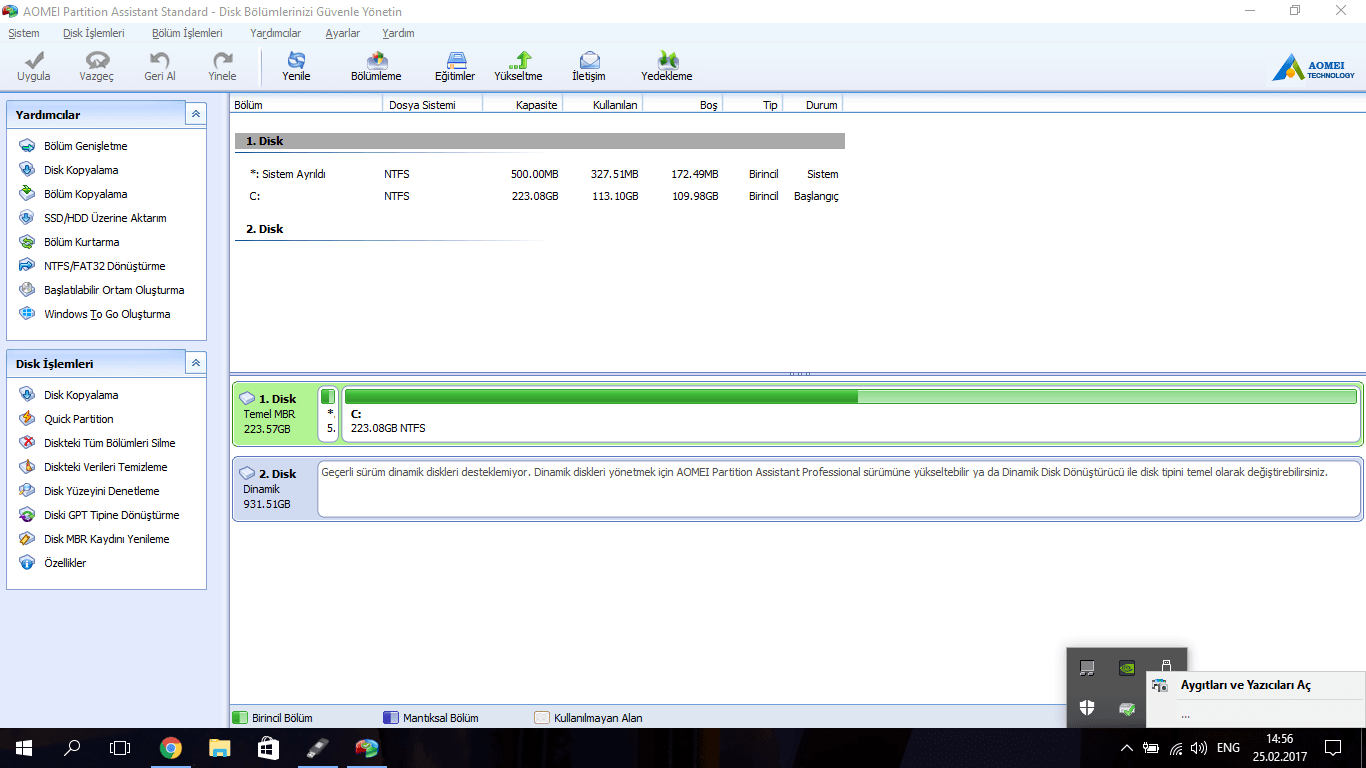Image resolution: width=1366 pixels, height=768 pixels.
Task: Launch the Bölüm Genişletme wizard
Action: pos(85,146)
